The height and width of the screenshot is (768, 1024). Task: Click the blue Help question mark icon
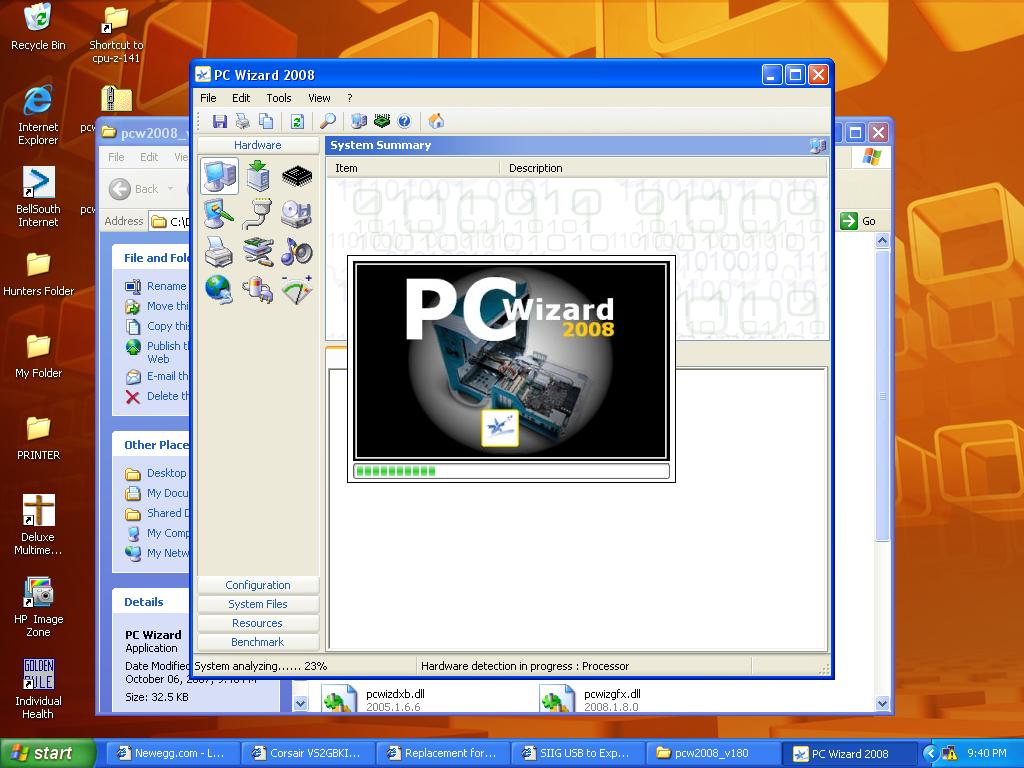404,121
